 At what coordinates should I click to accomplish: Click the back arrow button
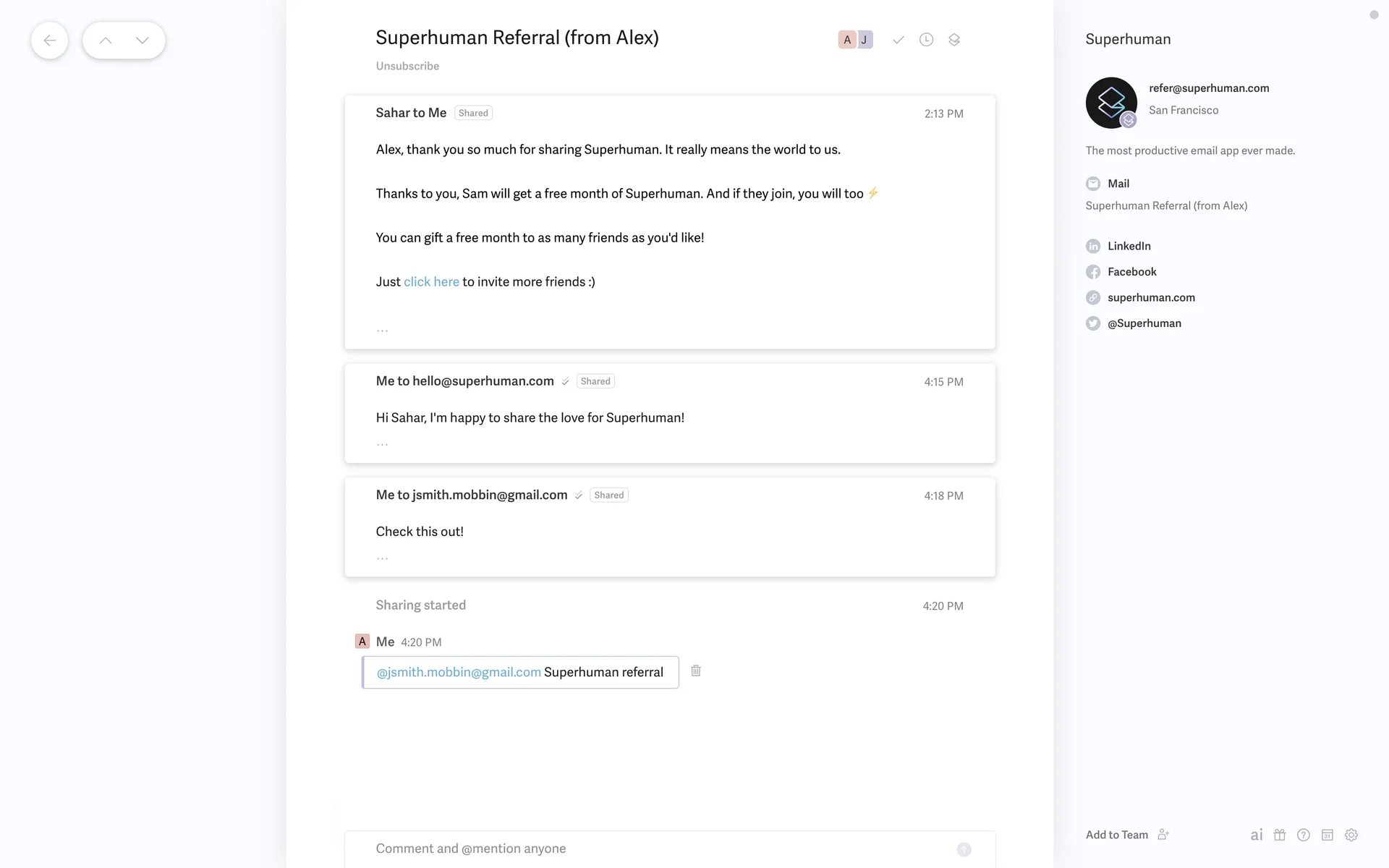pos(49,41)
